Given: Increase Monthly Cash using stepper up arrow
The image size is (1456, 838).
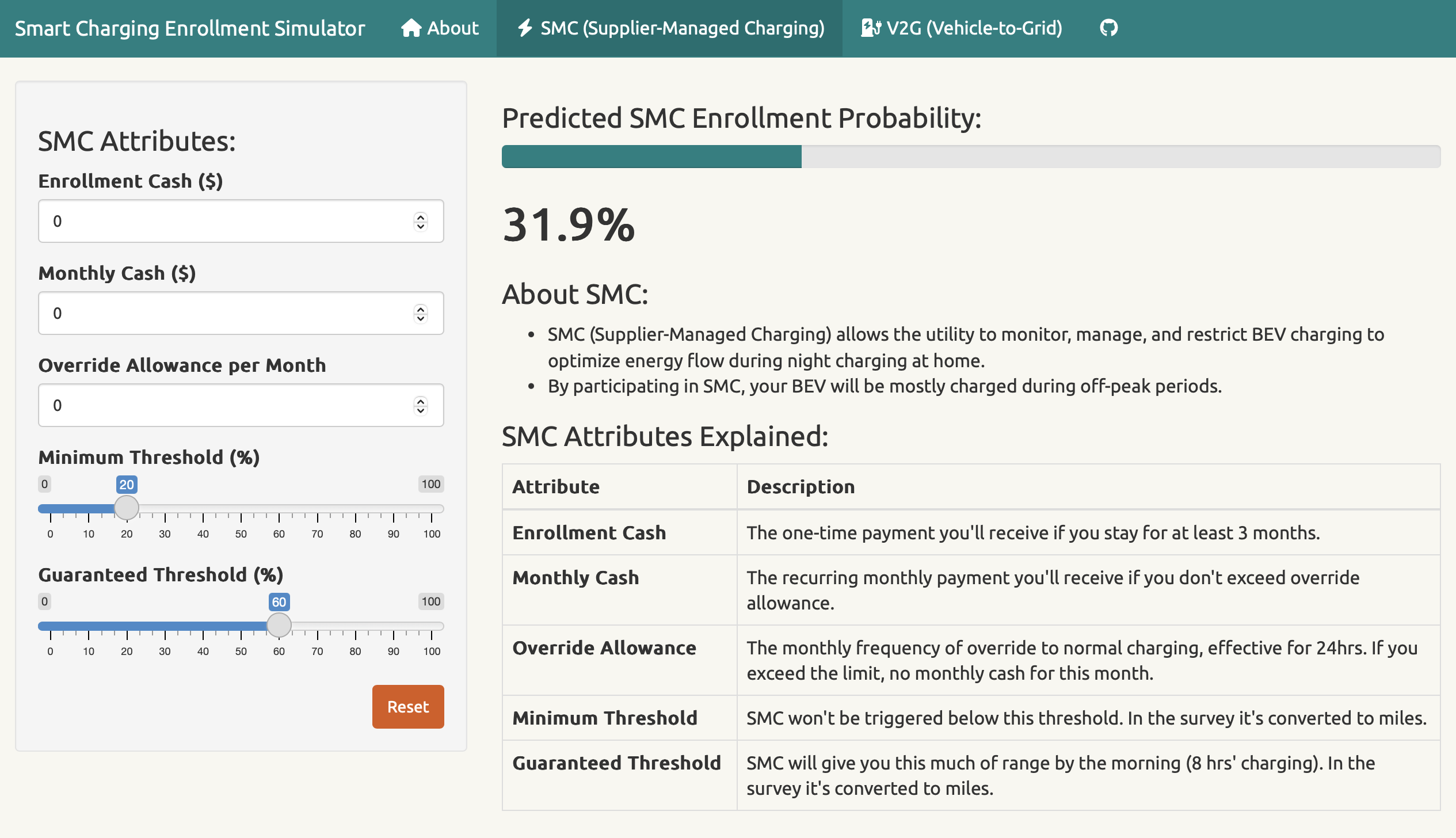Looking at the screenshot, I should pos(421,308).
